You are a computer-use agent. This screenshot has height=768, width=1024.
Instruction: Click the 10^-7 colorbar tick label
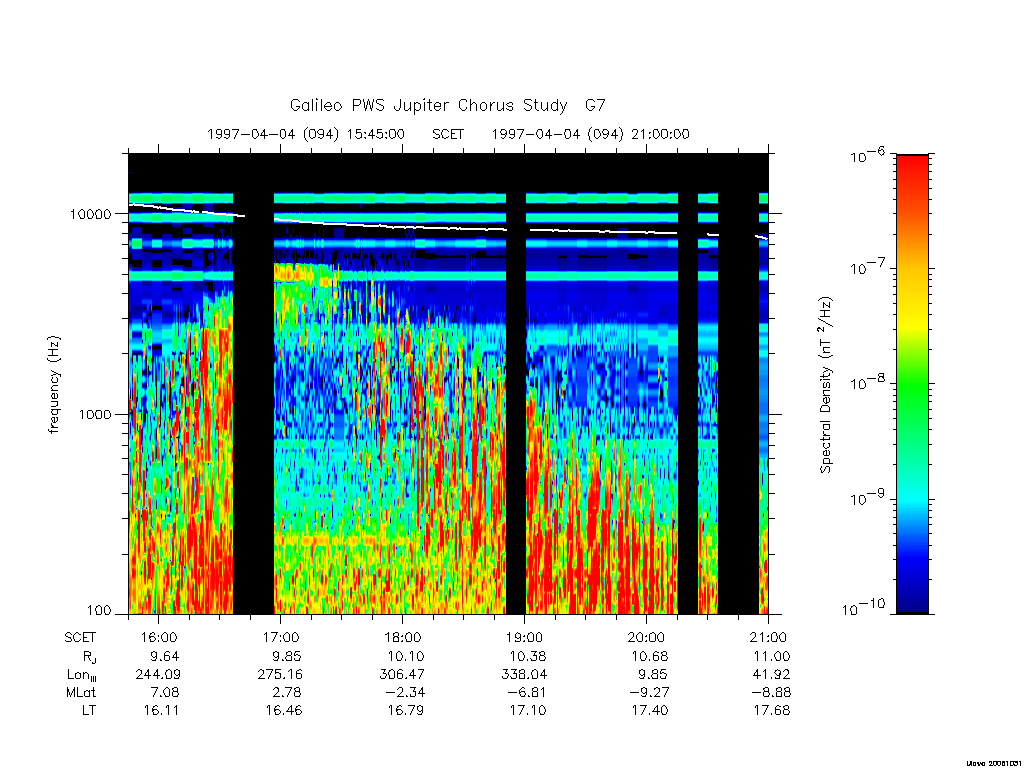click(869, 267)
